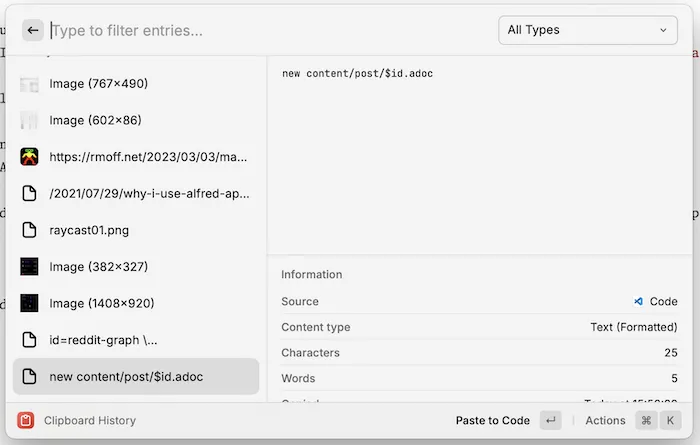Image resolution: width=700 pixels, height=445 pixels.
Task: Click the back arrow button
Action: [32, 30]
